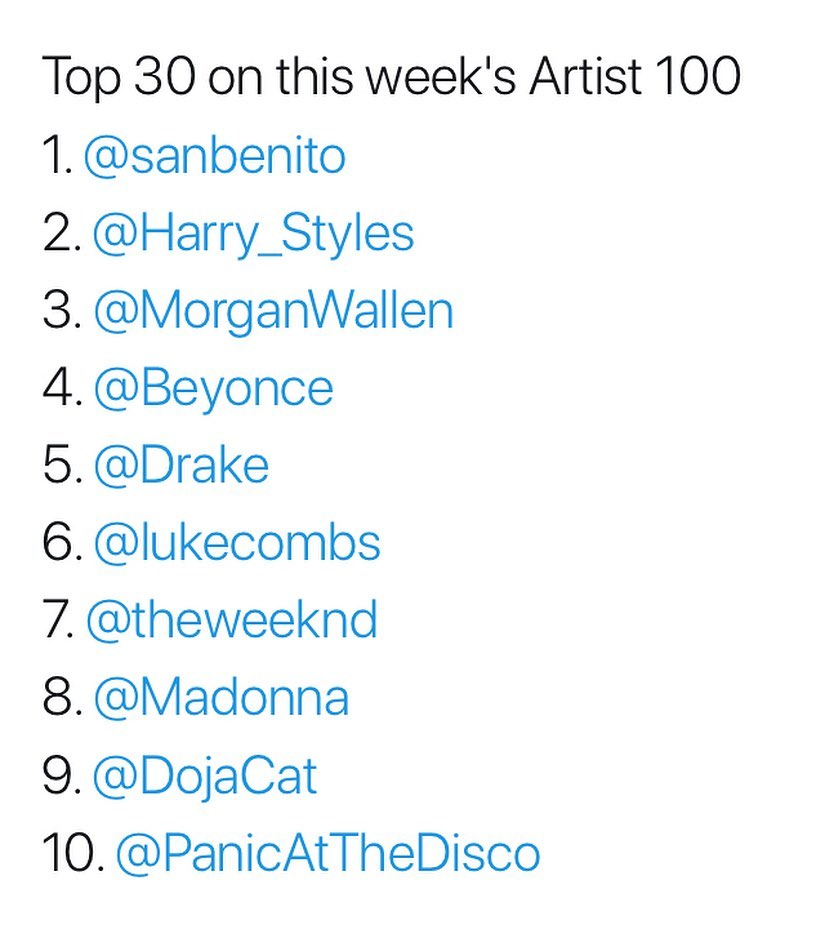Click the @Harry_Styles mention

click(x=253, y=234)
